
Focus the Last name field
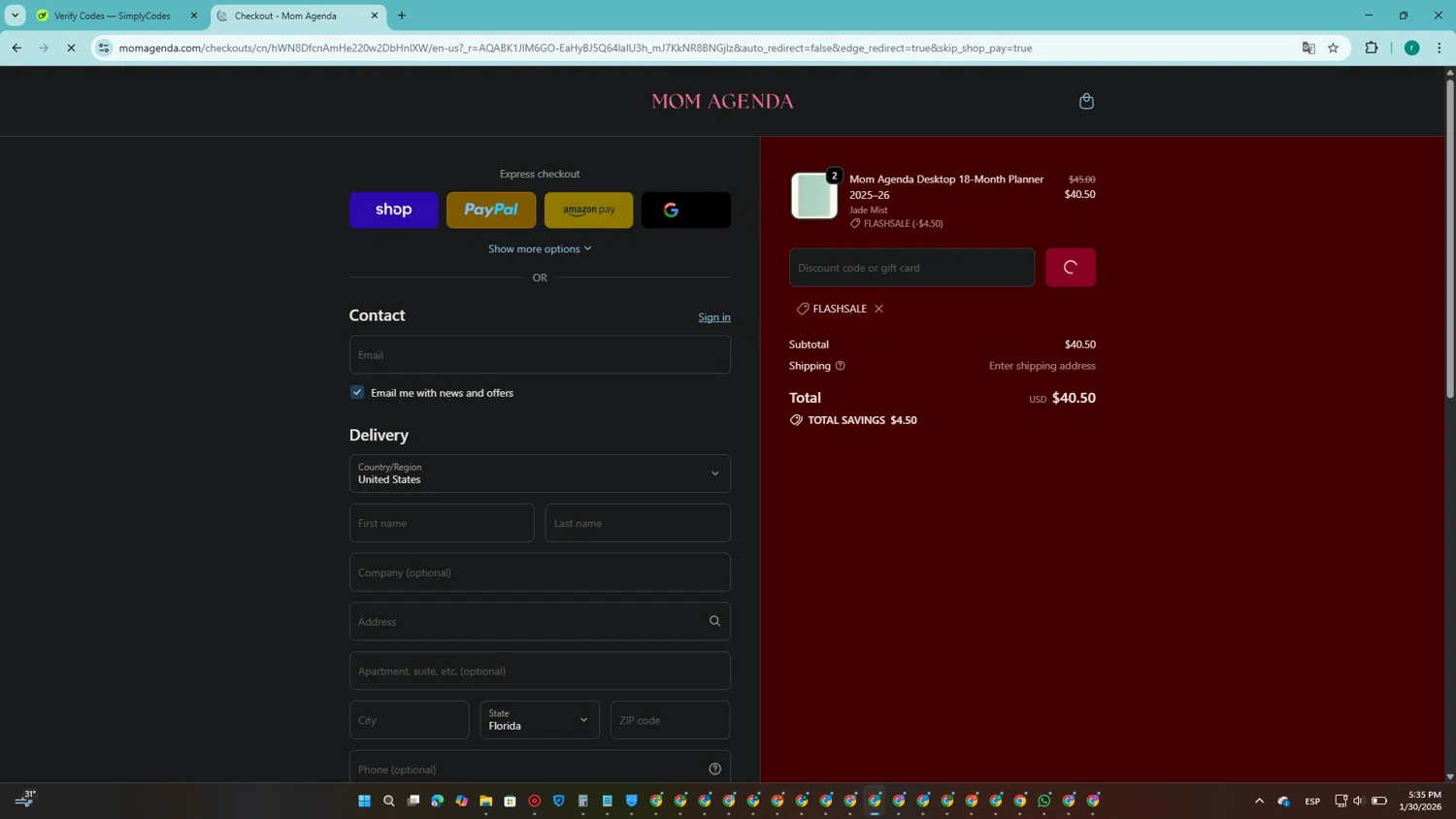pos(638,523)
